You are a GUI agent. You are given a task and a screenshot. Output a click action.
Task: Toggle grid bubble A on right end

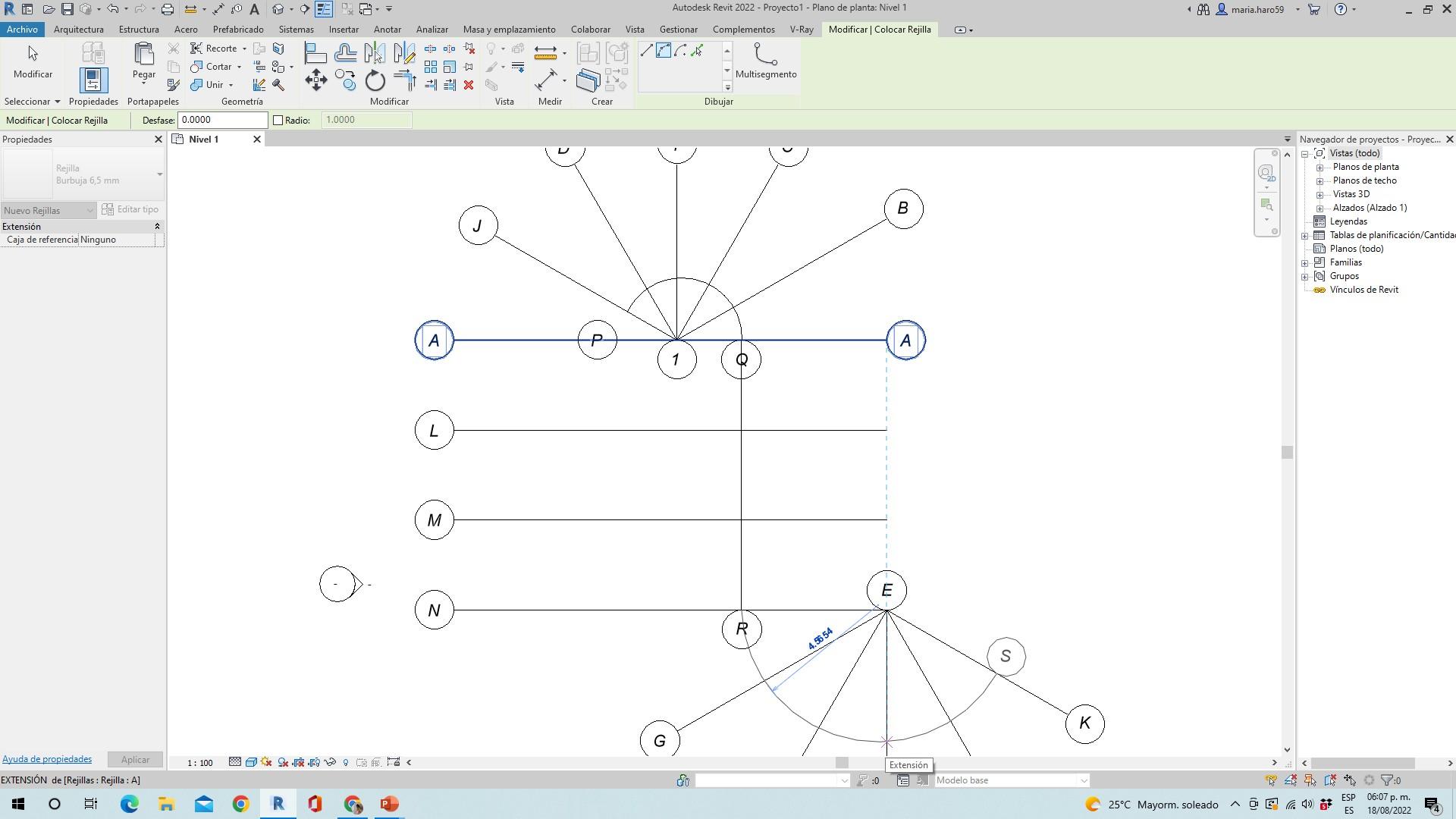coord(905,340)
